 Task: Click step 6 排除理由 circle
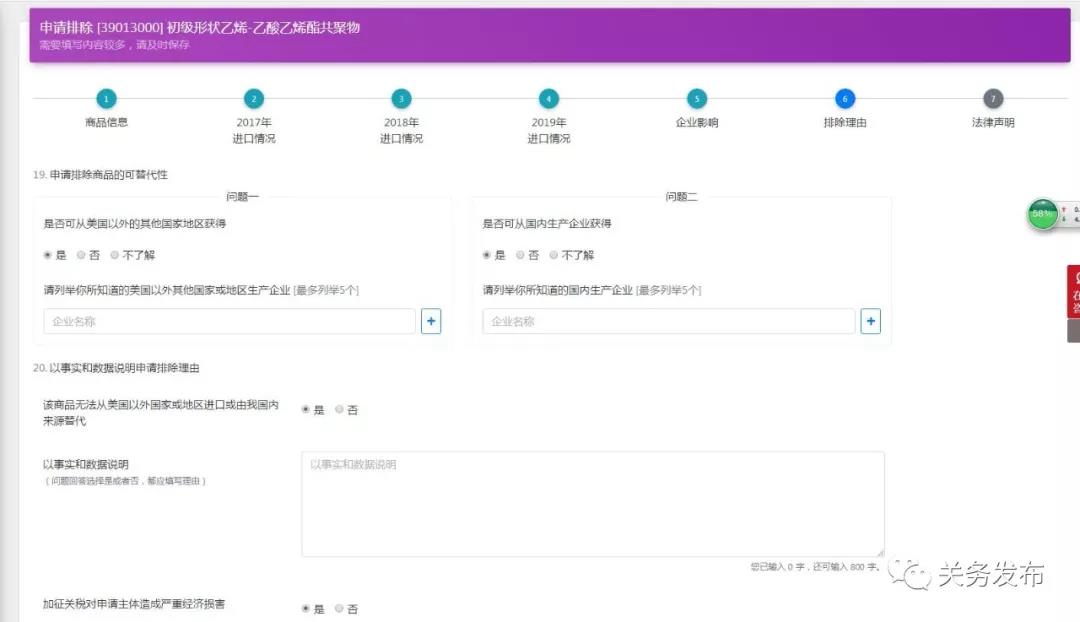point(845,99)
